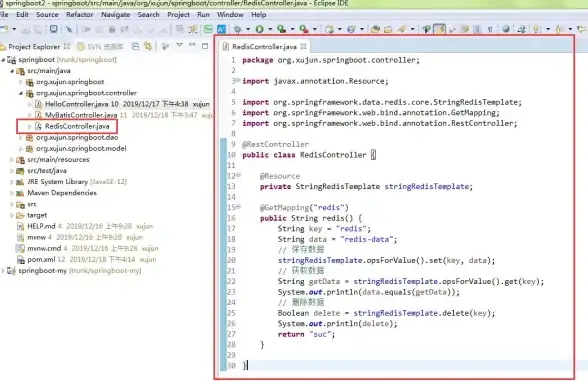
Task: Select the target folder
Action: click(x=37, y=215)
